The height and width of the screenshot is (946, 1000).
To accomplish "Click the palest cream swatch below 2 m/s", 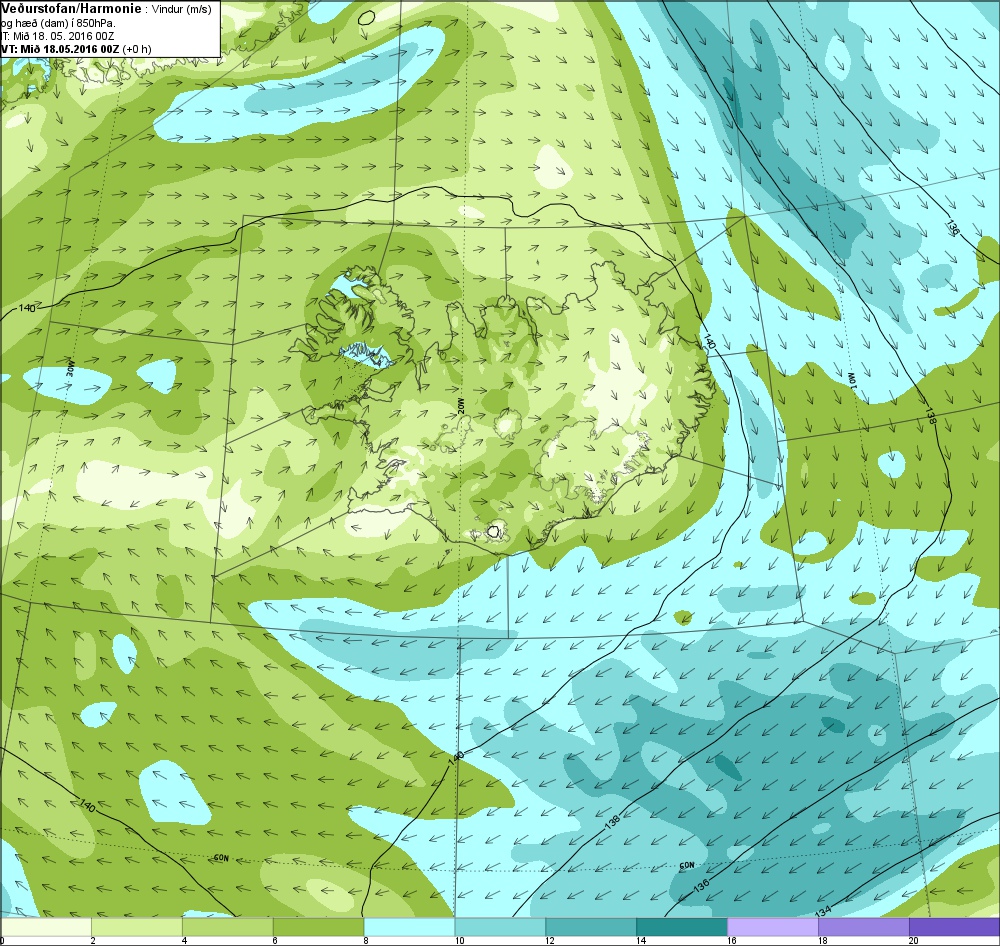I will coord(47,926).
